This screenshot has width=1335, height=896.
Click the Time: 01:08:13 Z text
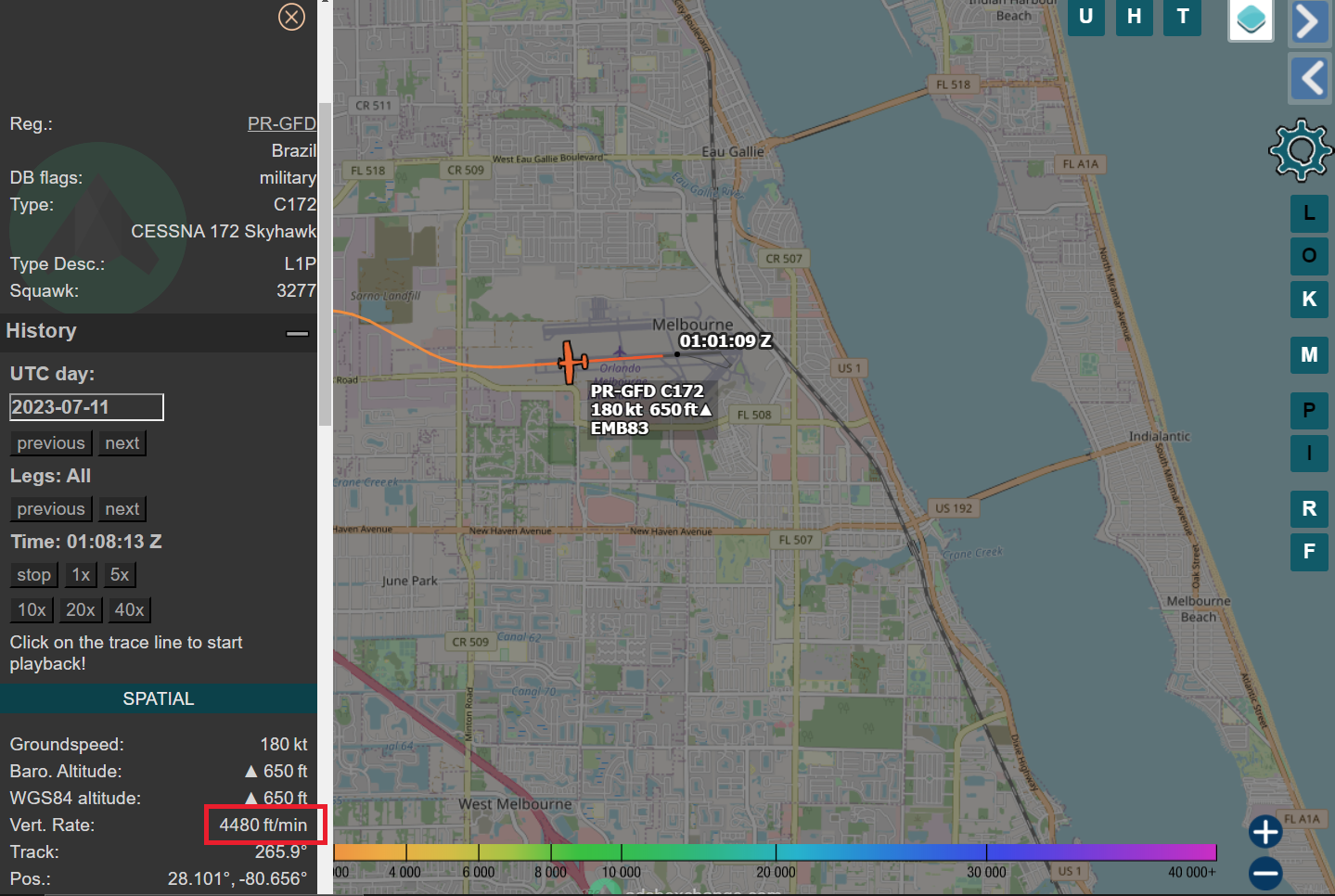86,542
